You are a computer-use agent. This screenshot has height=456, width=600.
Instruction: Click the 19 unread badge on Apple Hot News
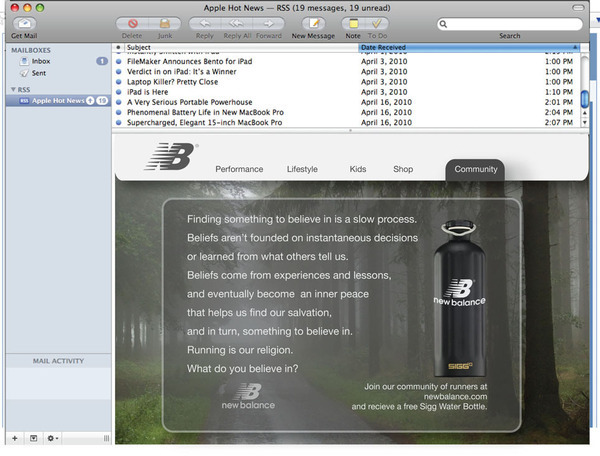[x=102, y=101]
